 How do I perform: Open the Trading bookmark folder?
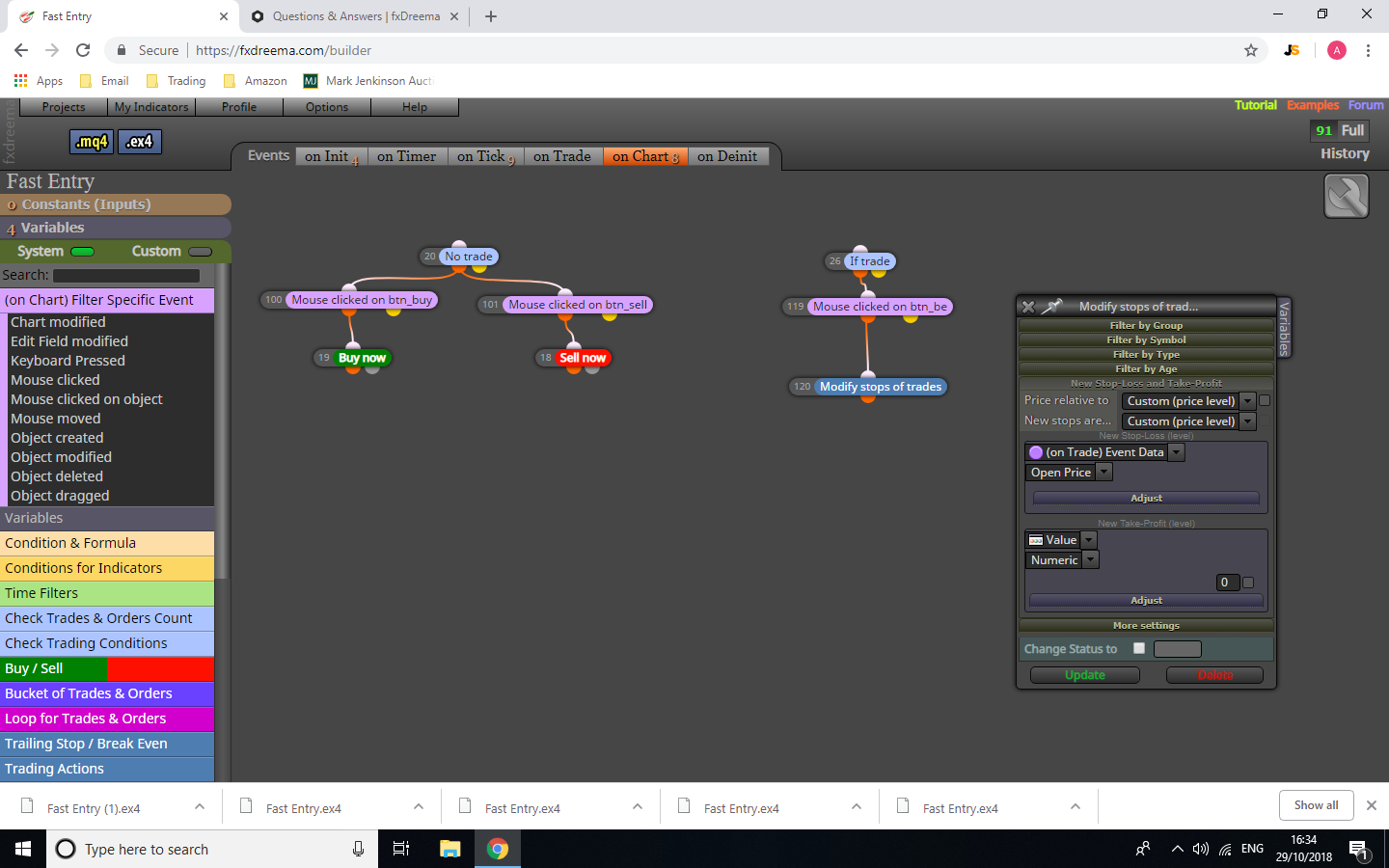click(176, 81)
